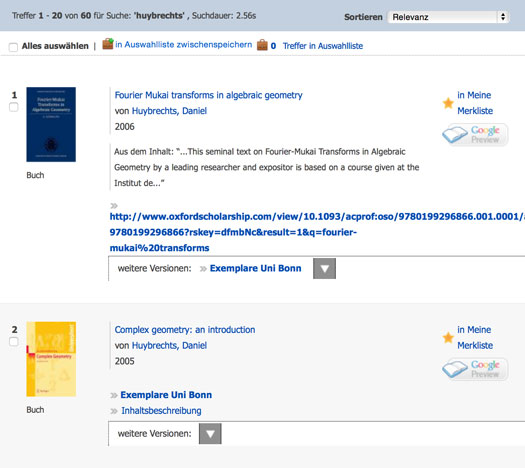Screen dimensions: 525x468
Task: Click in Auswahlliste zwischenspeichern link
Action: pos(183,45)
